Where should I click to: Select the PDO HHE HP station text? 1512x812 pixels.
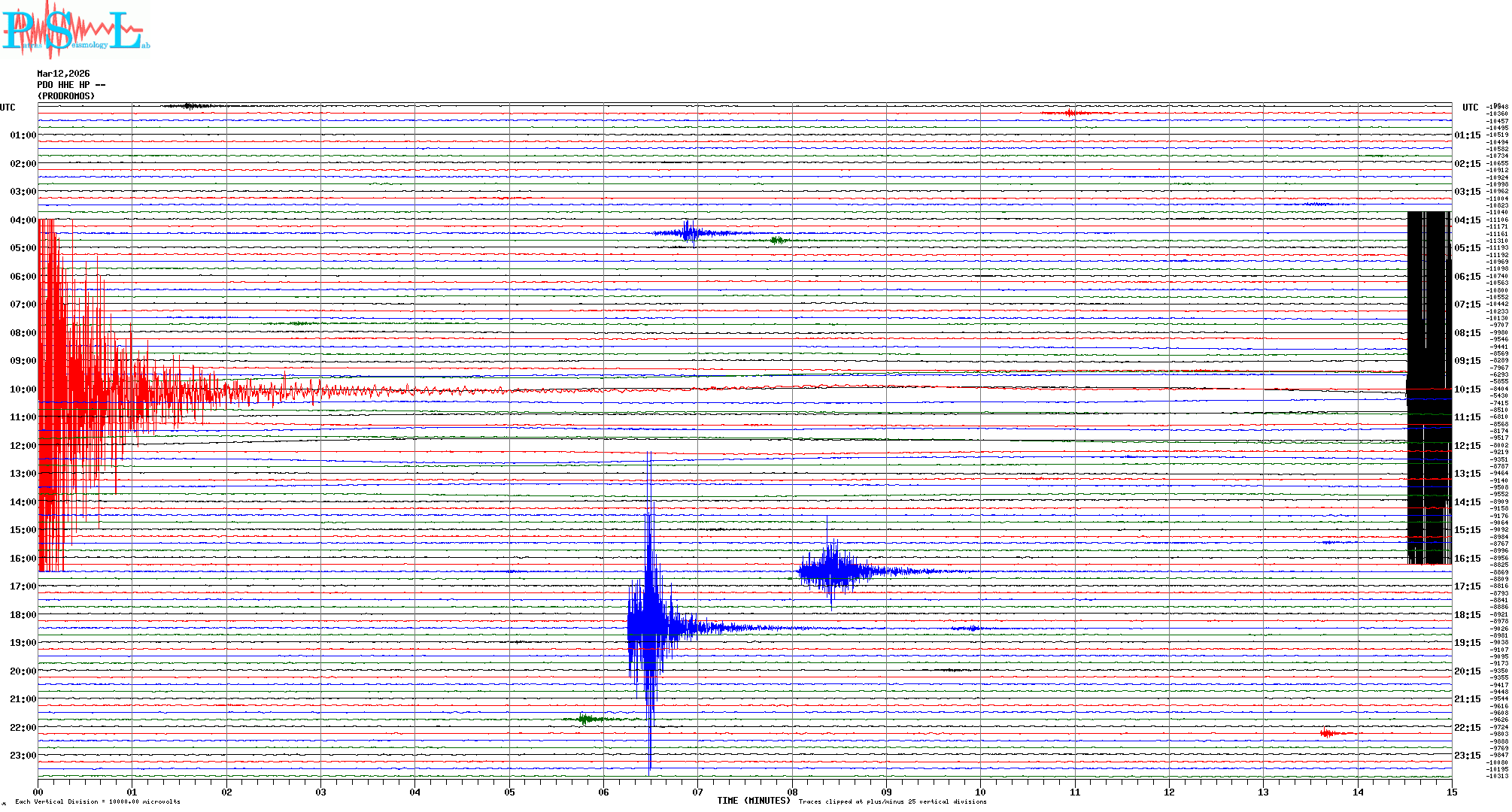tap(71, 85)
